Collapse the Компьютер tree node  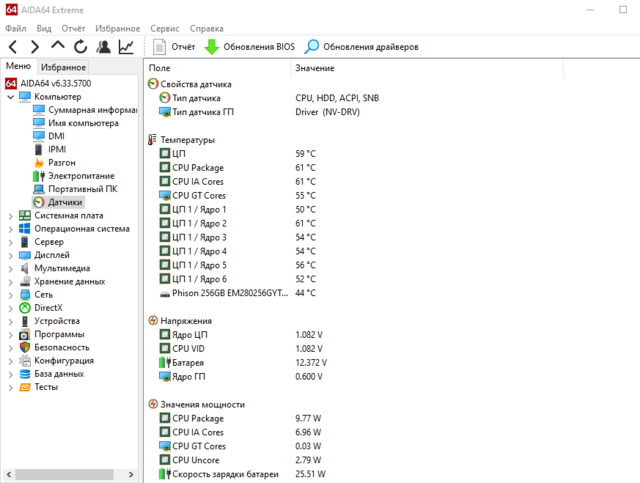11,96
